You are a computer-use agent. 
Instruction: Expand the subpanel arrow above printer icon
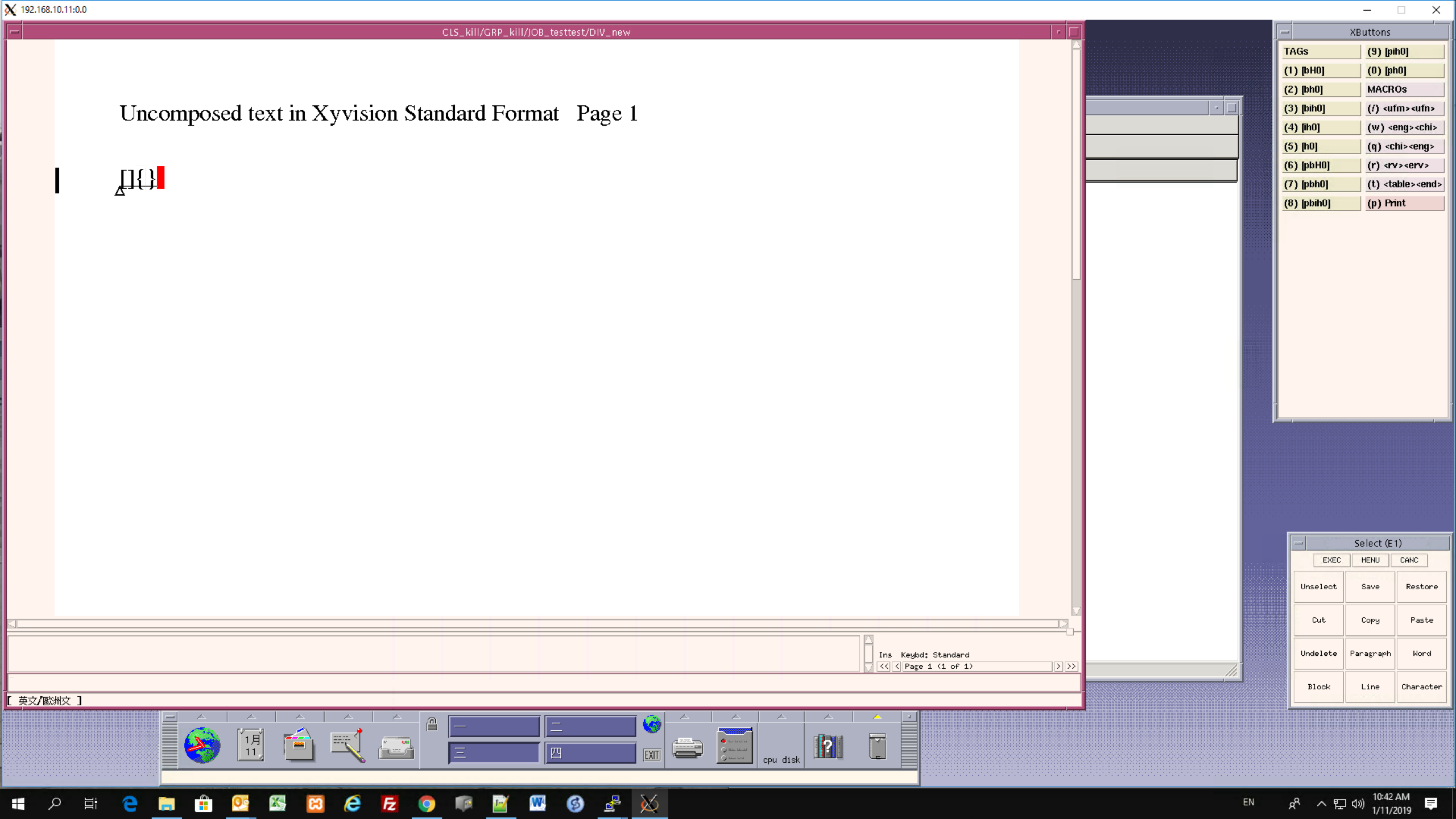(684, 717)
